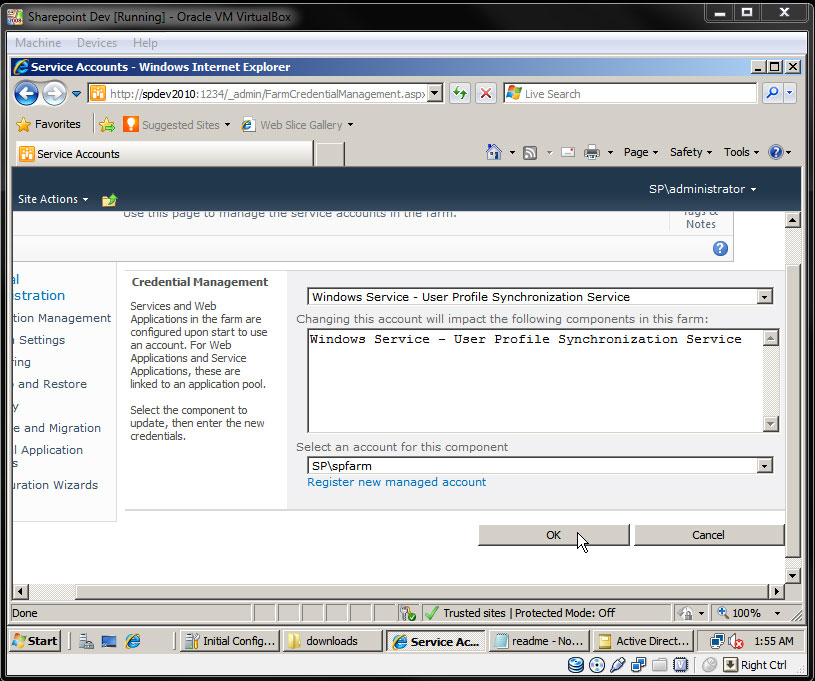The height and width of the screenshot is (681, 815).
Task: Click VirtualBox USB devices indicator icon
Action: [617, 665]
